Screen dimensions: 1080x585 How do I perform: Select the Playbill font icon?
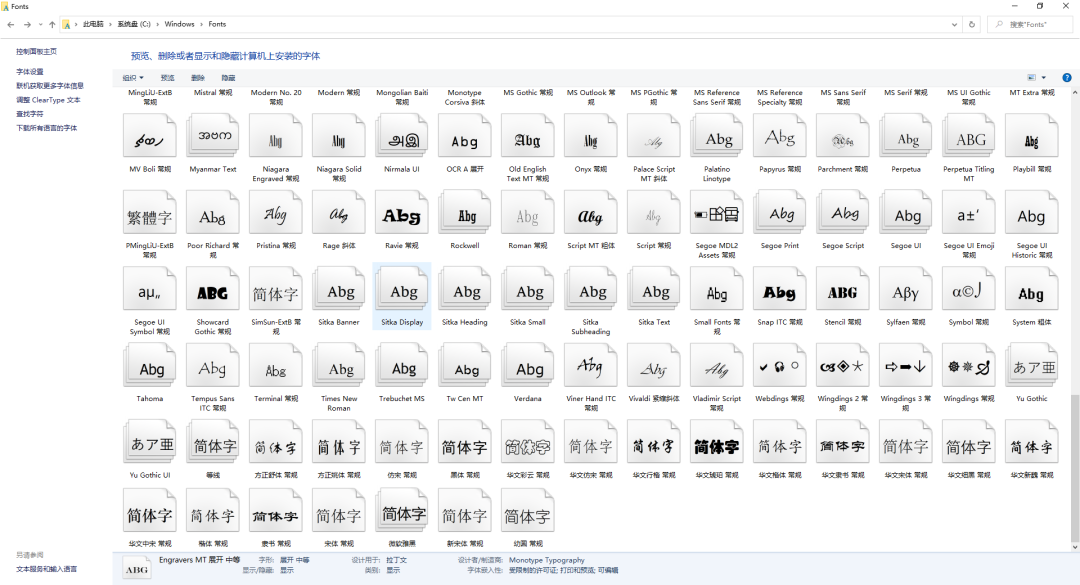coord(1032,137)
